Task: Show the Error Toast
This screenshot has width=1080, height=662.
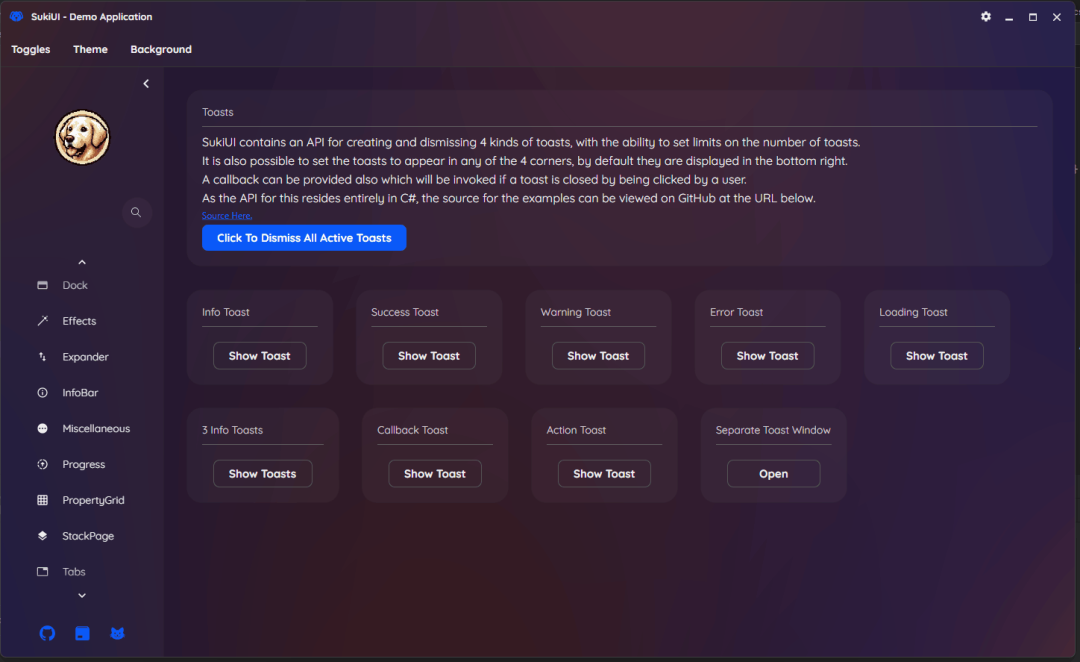Action: [767, 355]
